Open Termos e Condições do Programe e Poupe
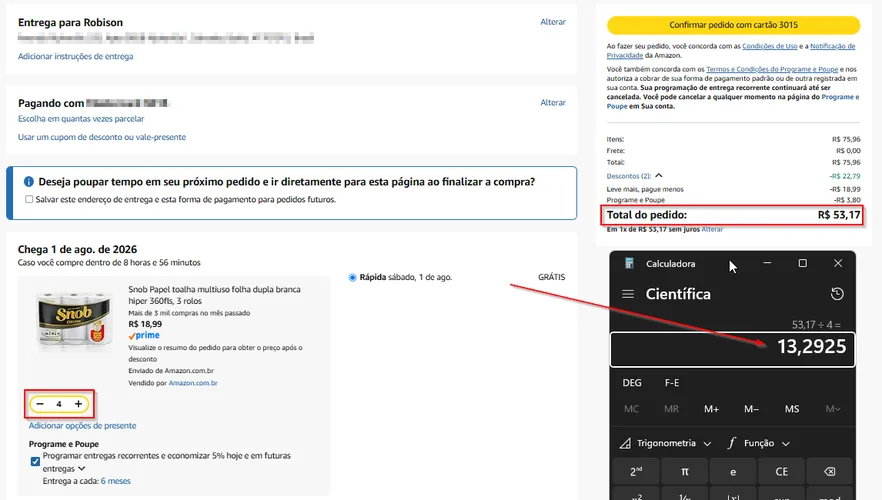The image size is (882, 500). 772,69
